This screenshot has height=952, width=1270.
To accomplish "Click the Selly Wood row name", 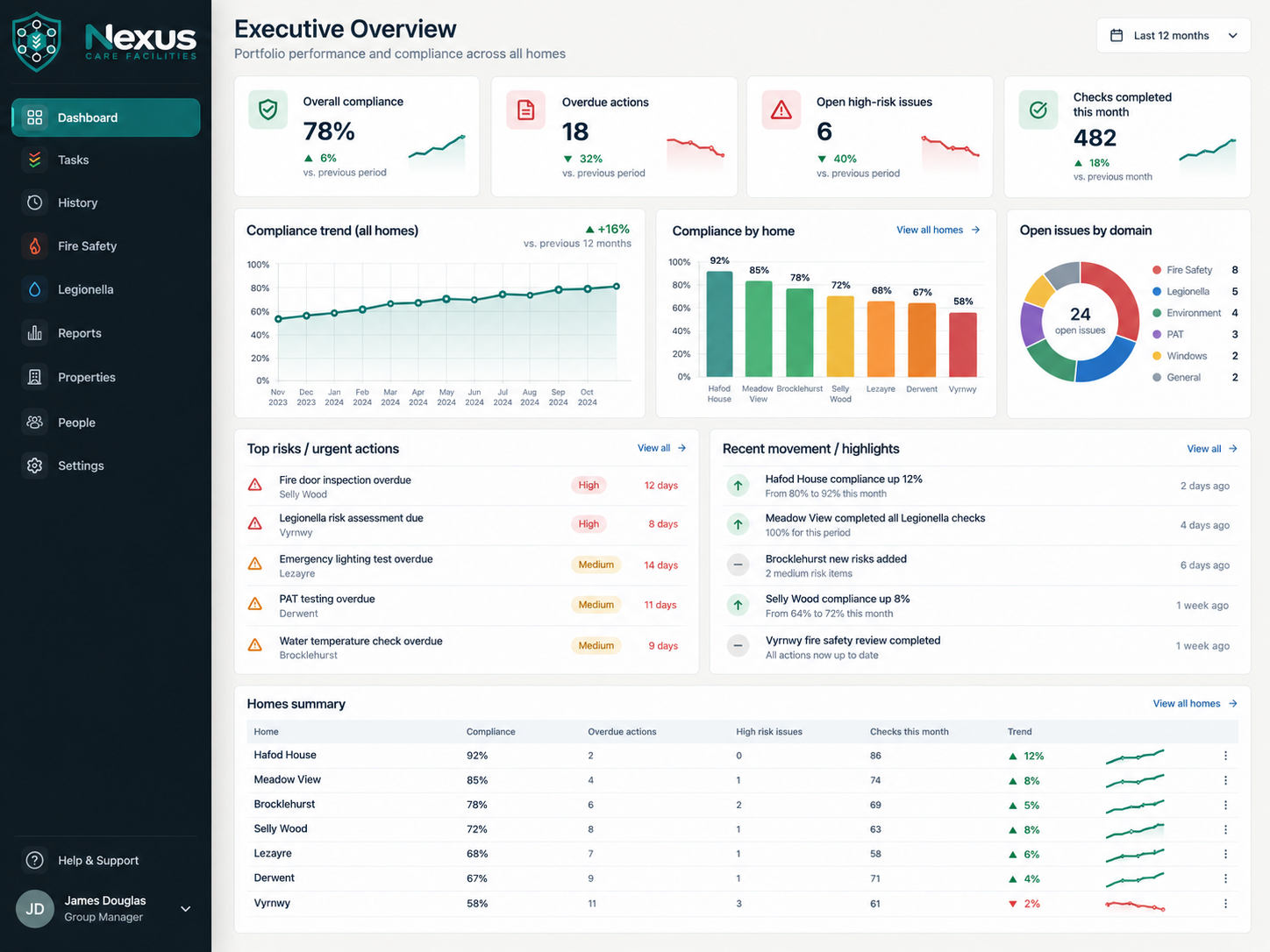I will click(281, 829).
